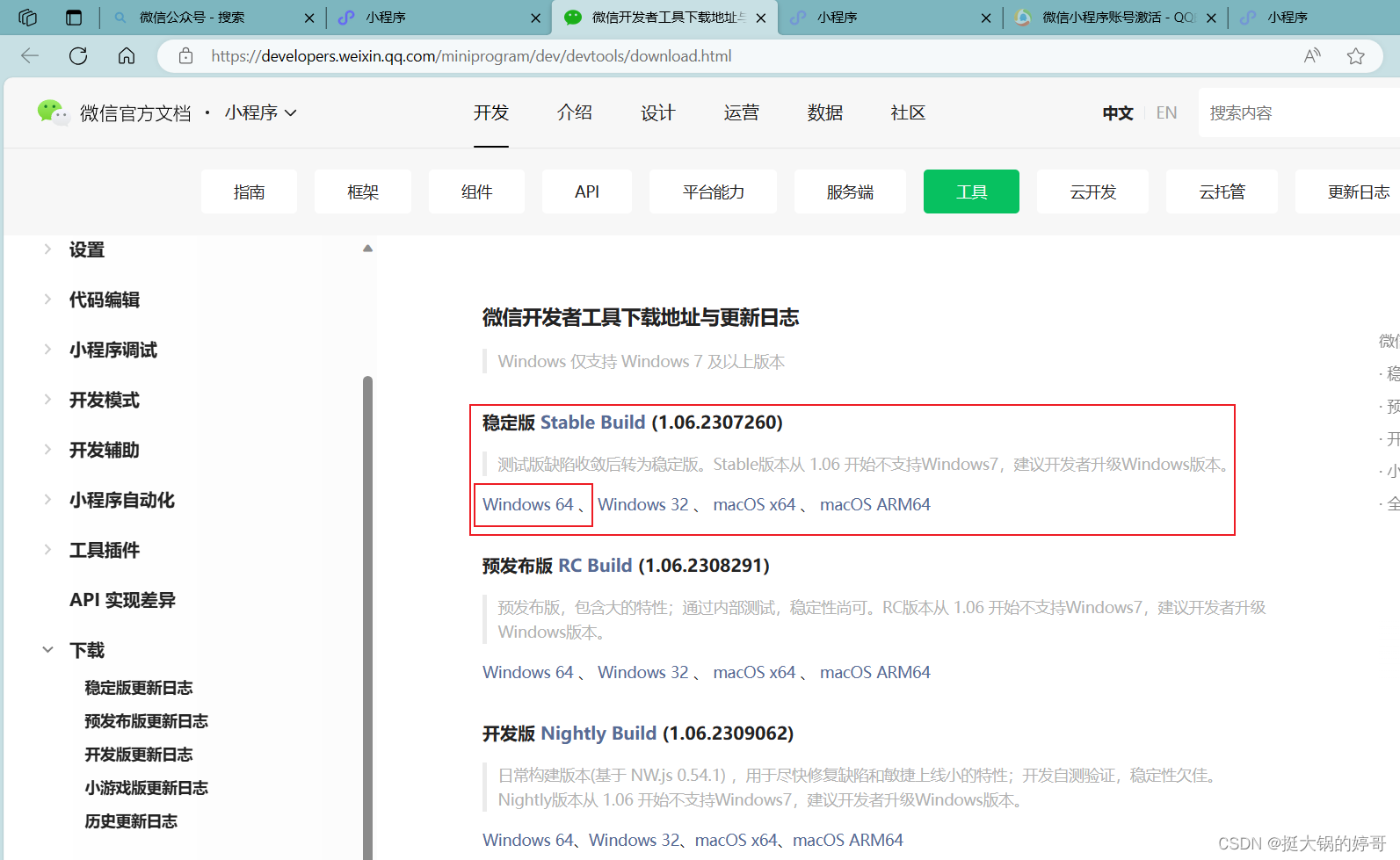The width and height of the screenshot is (1400, 860).
Task: Open read aloud icon in address bar
Action: pyautogui.click(x=1312, y=56)
